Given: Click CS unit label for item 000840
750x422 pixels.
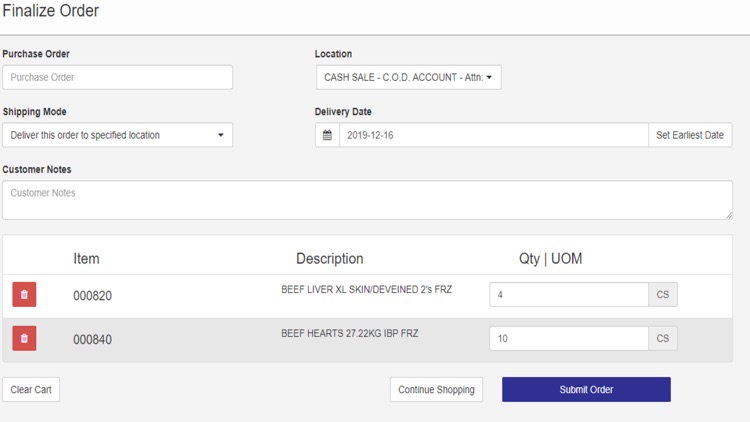Looking at the screenshot, I should [663, 338].
